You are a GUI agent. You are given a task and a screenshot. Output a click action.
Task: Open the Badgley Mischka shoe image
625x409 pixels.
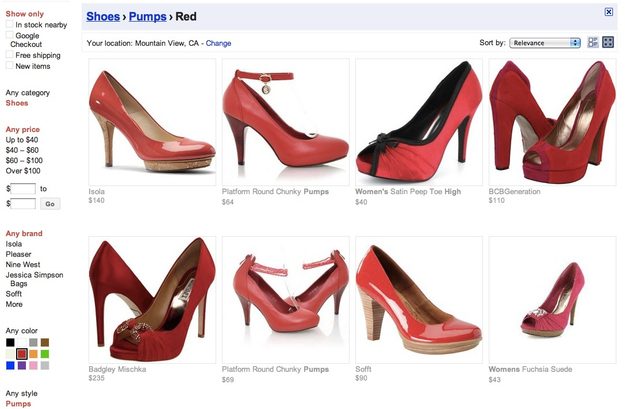tap(152, 299)
